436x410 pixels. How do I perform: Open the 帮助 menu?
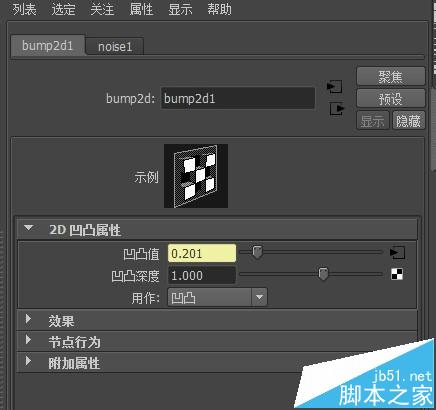tap(219, 9)
